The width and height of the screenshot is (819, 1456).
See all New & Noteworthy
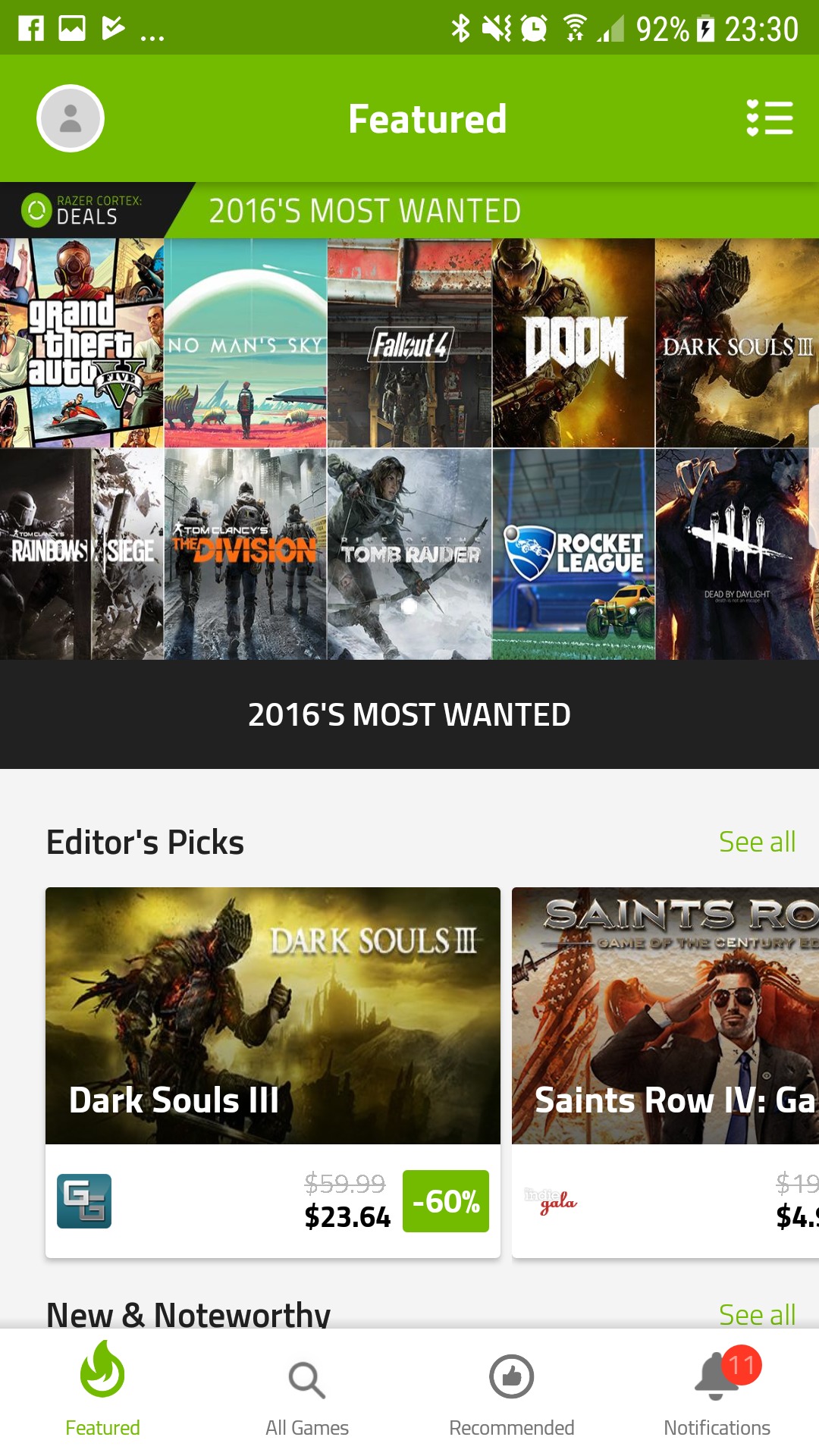757,1314
